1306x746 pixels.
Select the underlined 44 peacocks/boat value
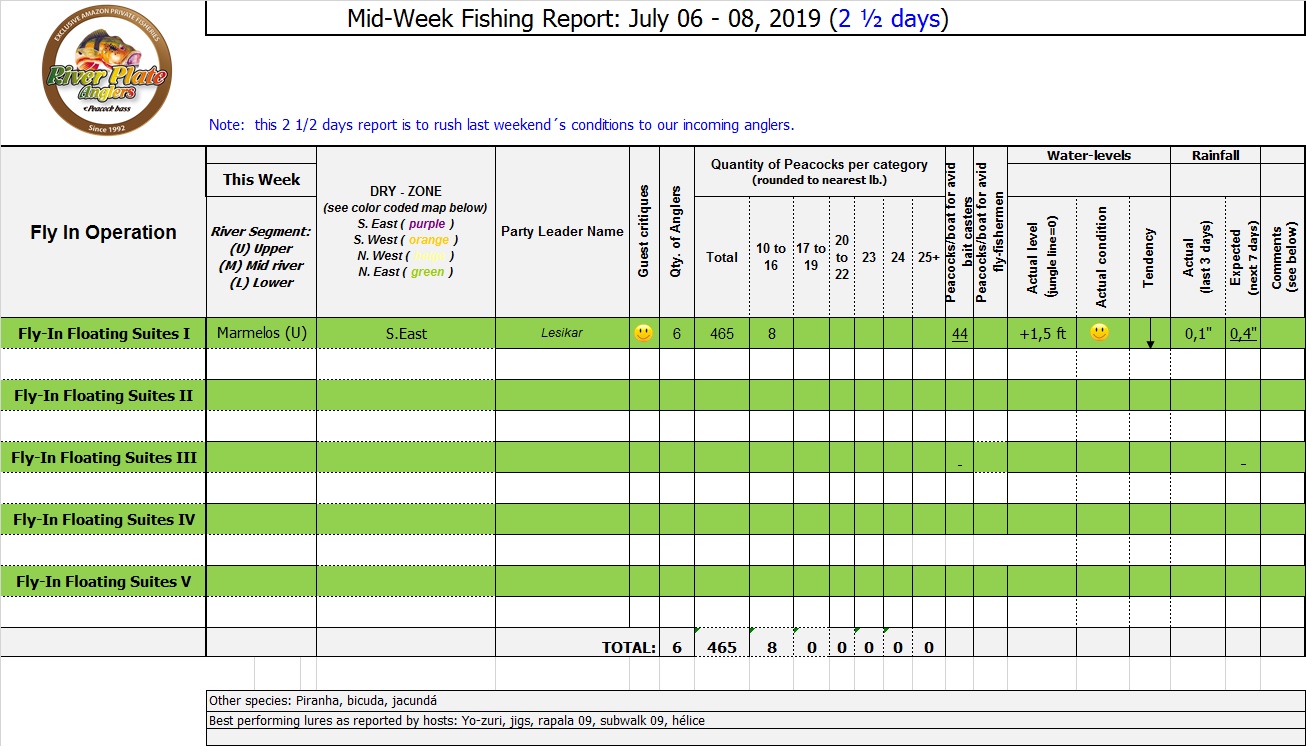pos(959,334)
